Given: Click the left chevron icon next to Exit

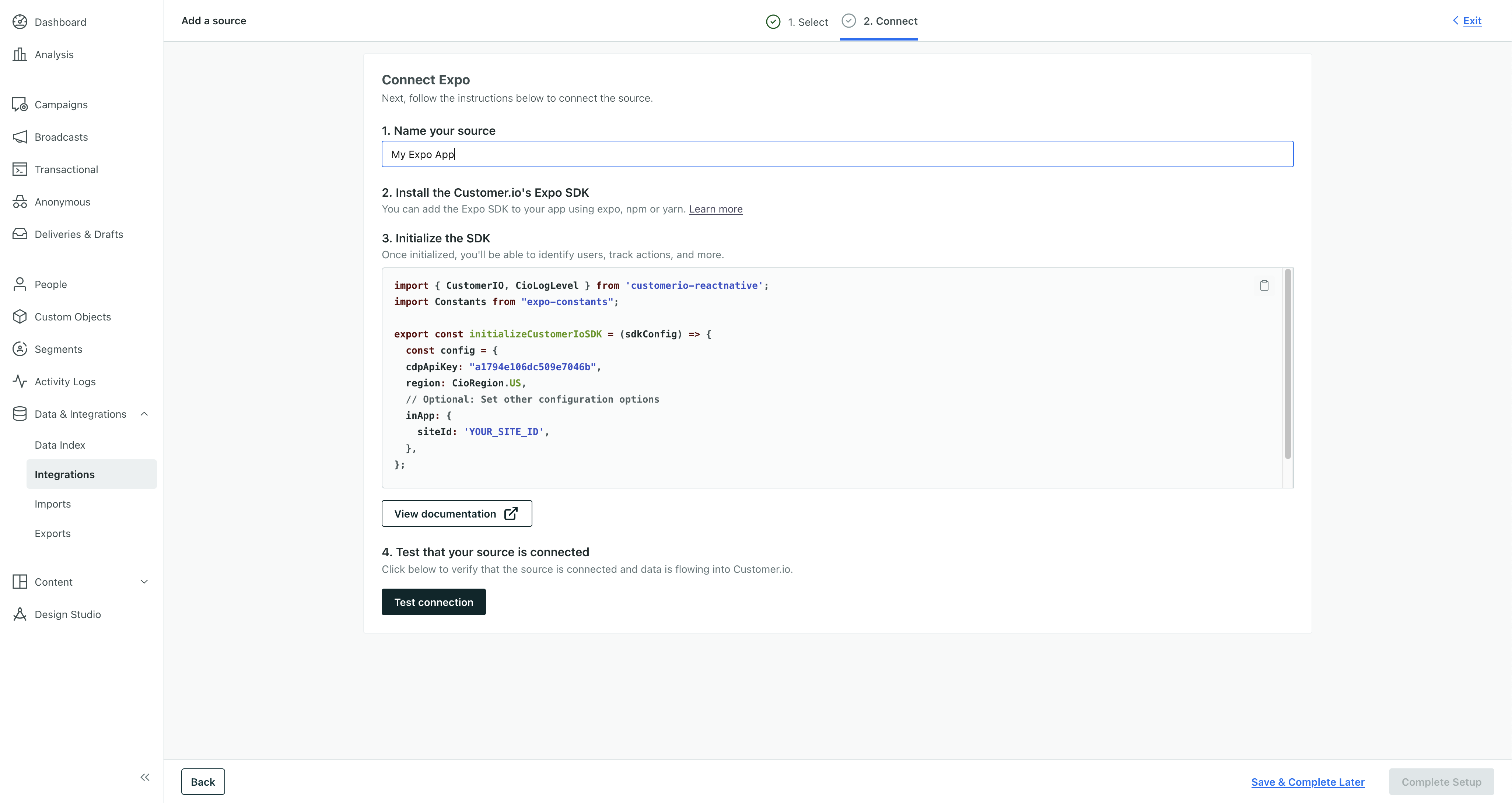Looking at the screenshot, I should click(1455, 21).
